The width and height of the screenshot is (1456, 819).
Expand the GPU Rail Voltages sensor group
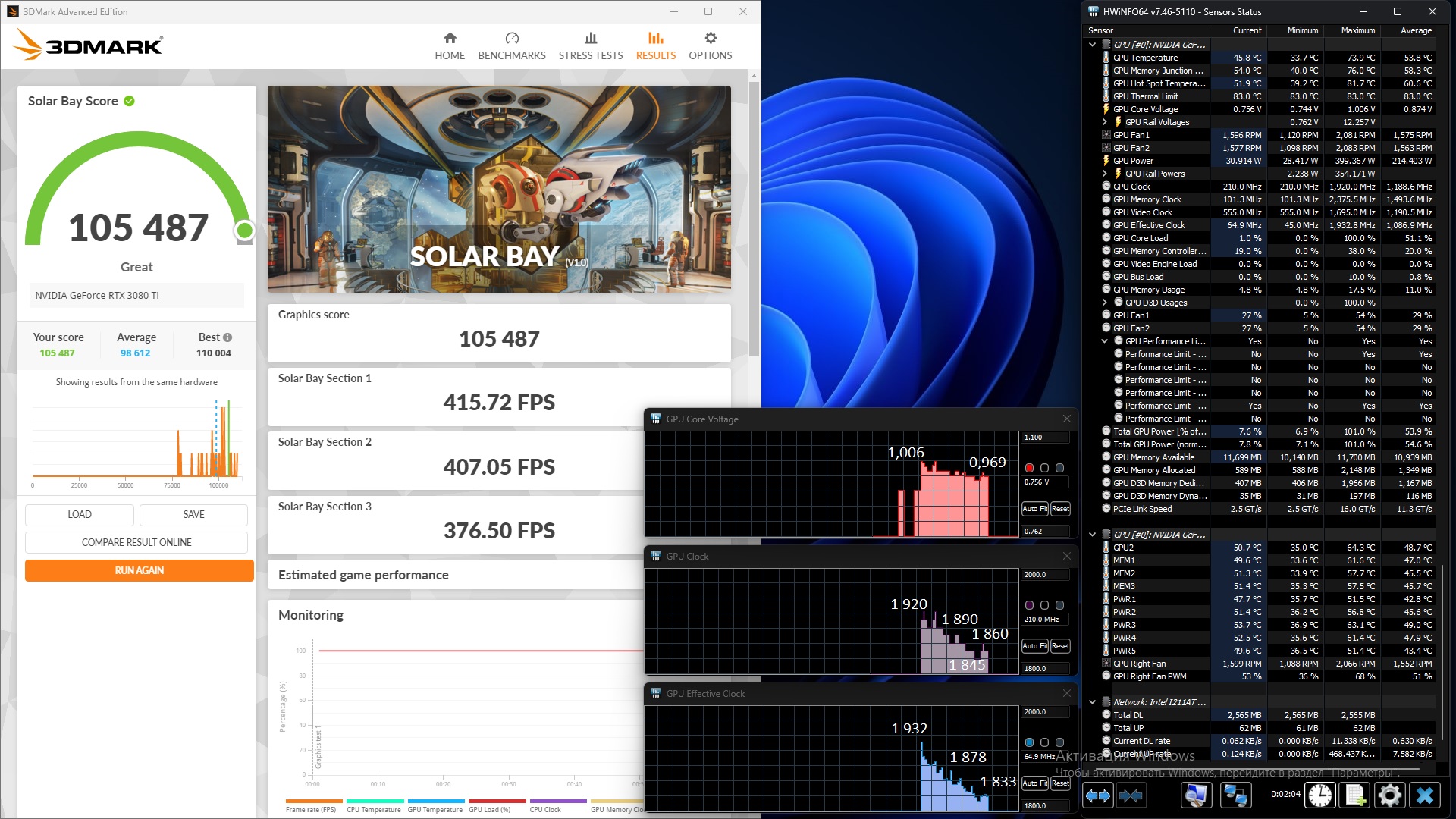[1104, 122]
